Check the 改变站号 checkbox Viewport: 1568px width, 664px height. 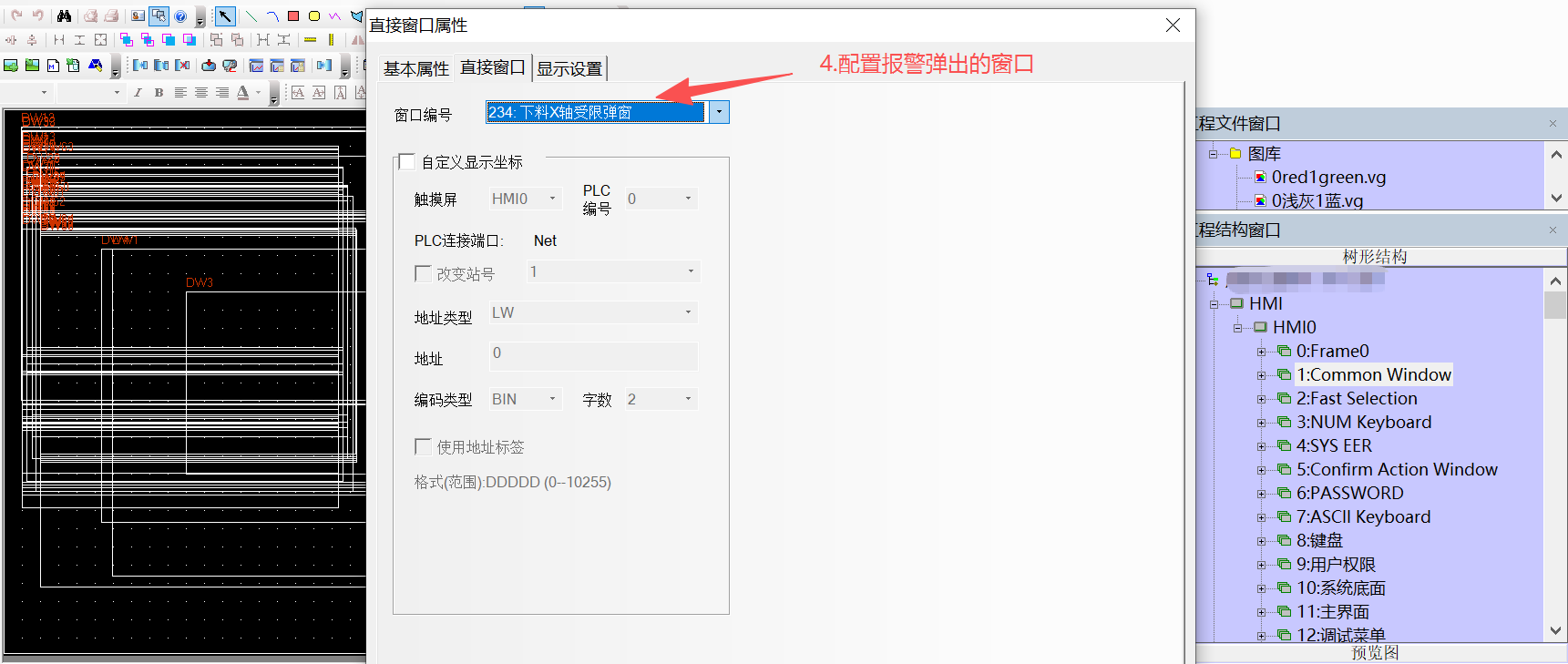pos(423,273)
